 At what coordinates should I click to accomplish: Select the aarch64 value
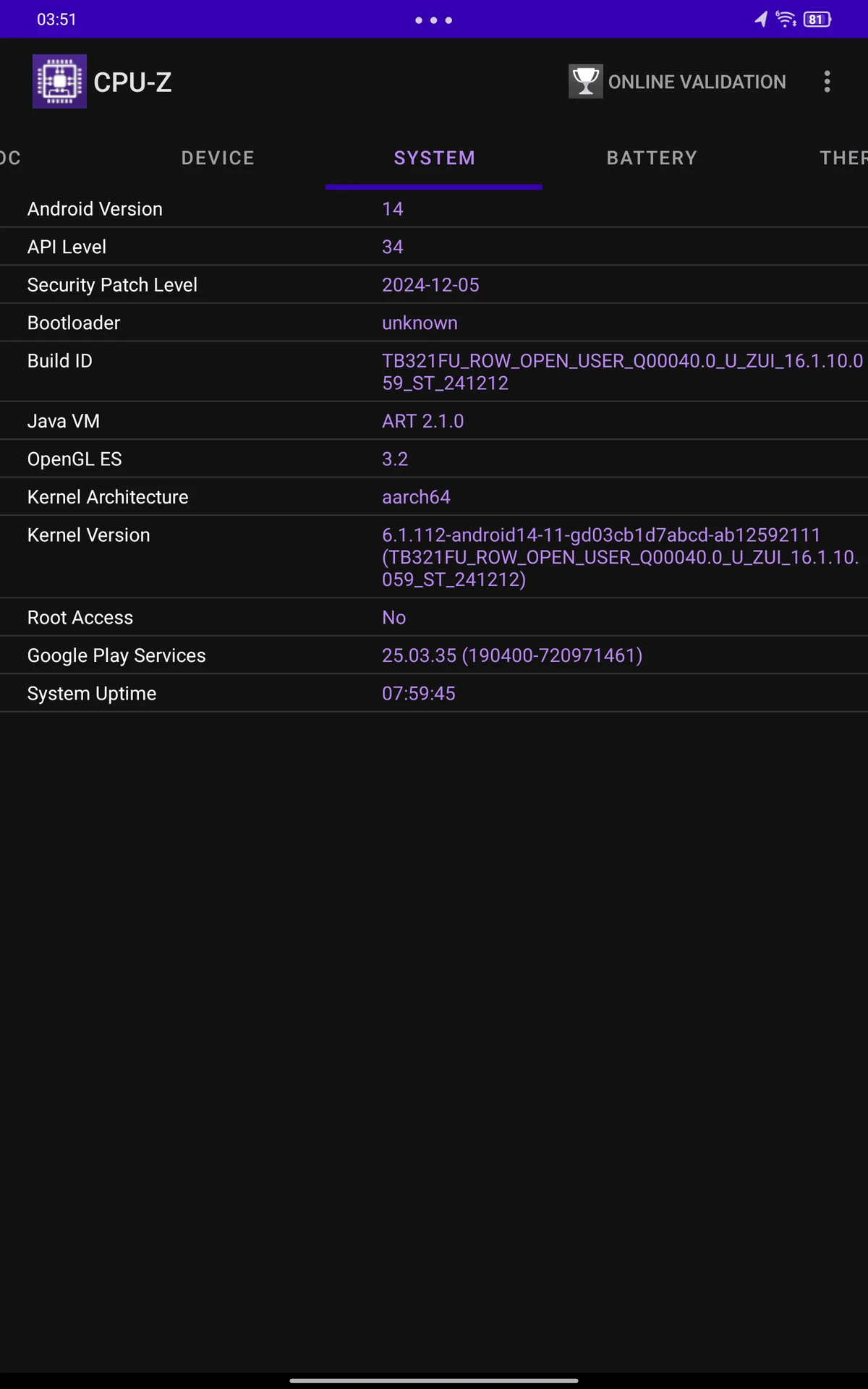(x=416, y=497)
